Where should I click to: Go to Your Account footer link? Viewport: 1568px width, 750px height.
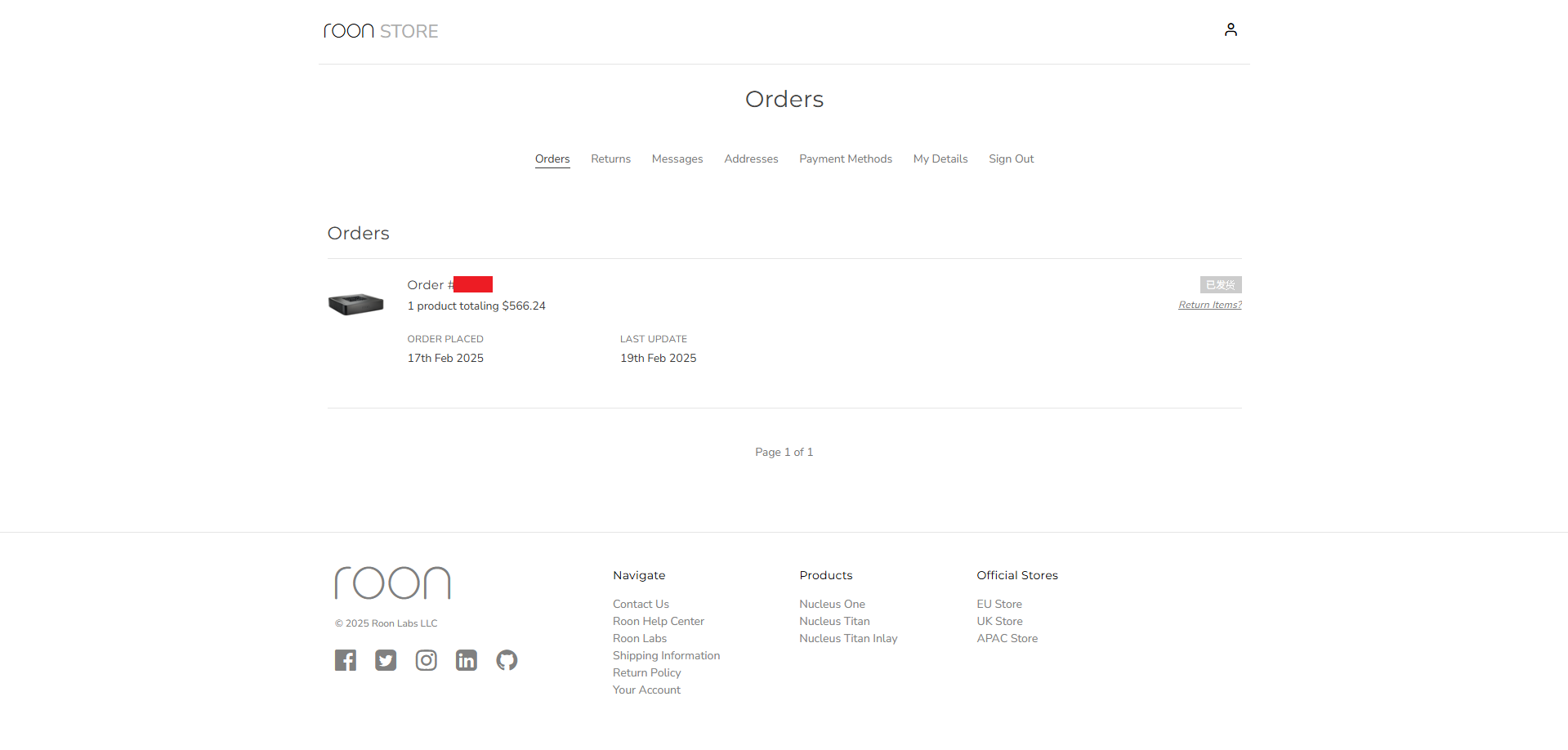646,690
